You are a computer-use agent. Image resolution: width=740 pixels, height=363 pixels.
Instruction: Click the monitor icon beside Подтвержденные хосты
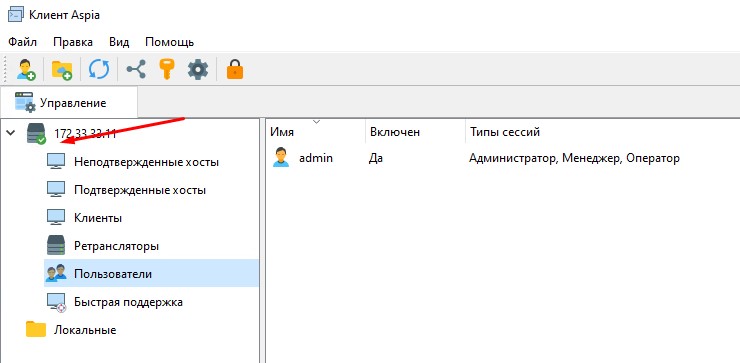(56, 190)
